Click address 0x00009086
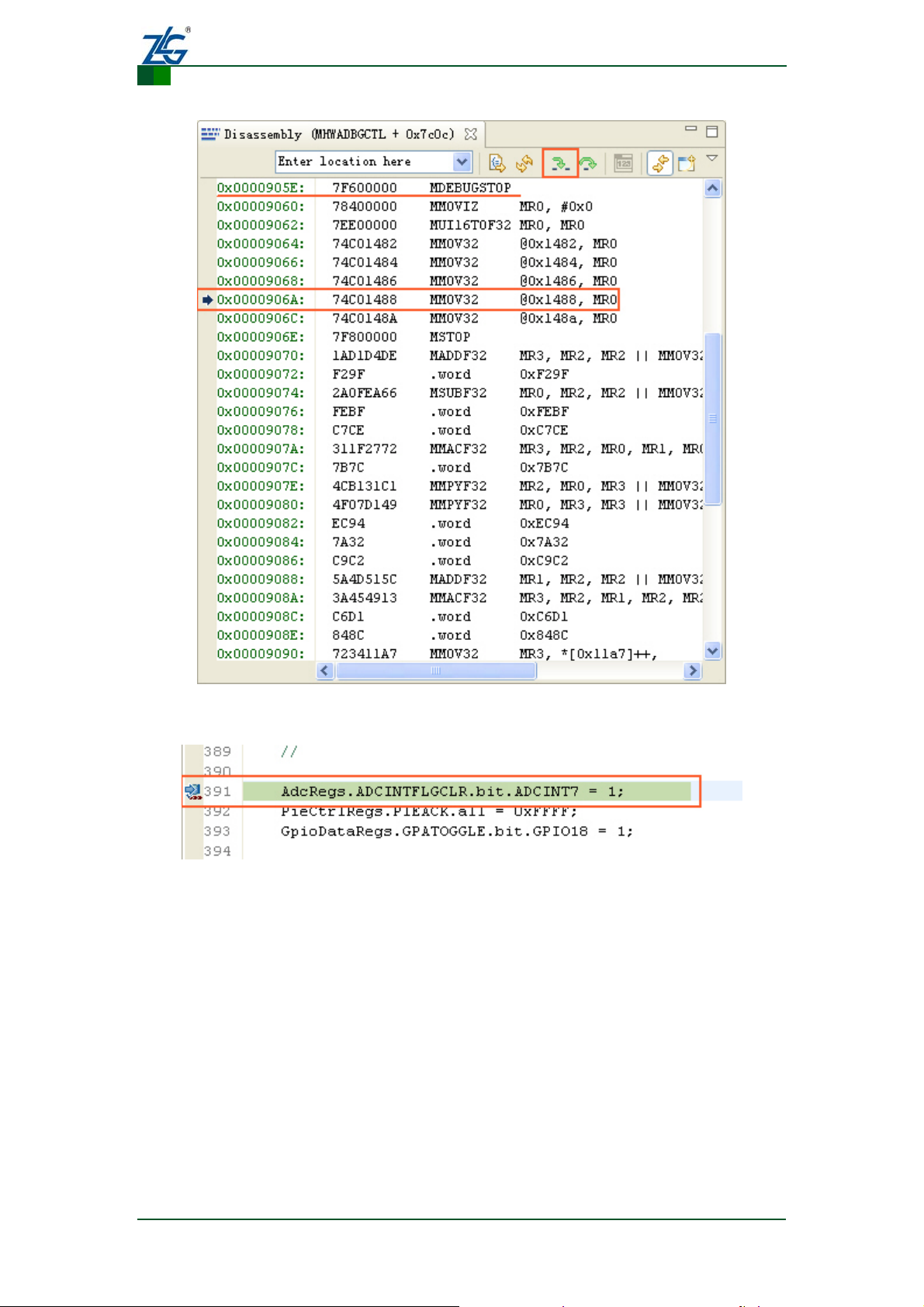 pos(261,560)
